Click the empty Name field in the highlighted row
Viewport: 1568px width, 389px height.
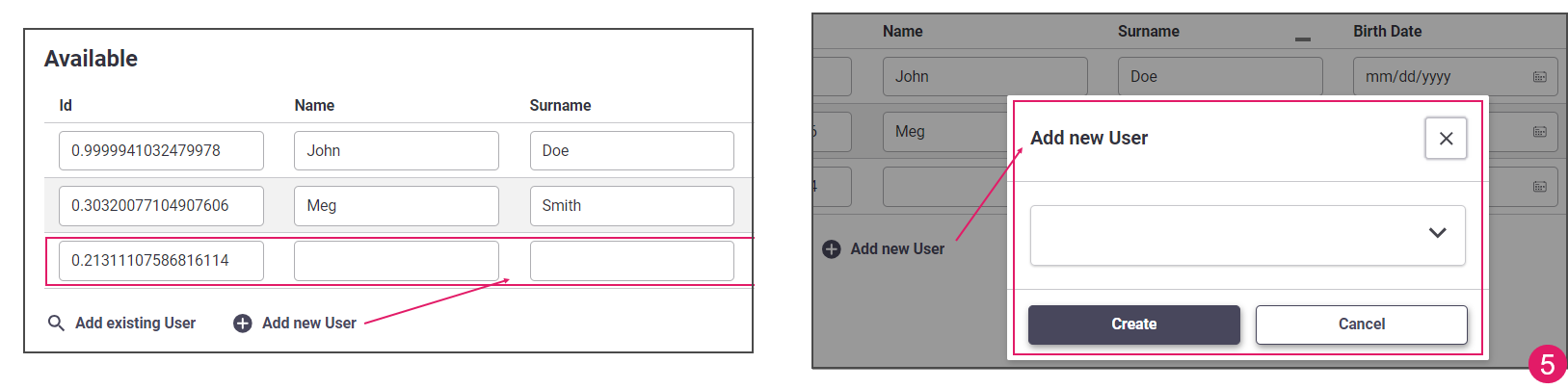coord(396,261)
